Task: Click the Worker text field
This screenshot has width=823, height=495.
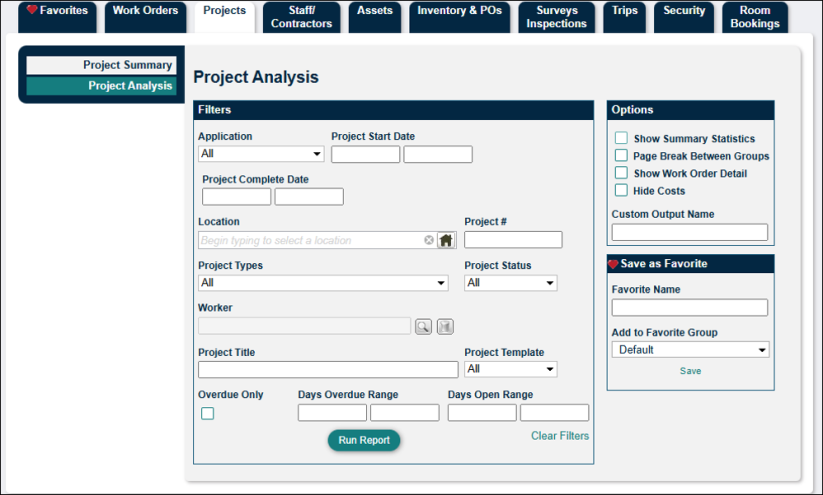Action: 304,326
